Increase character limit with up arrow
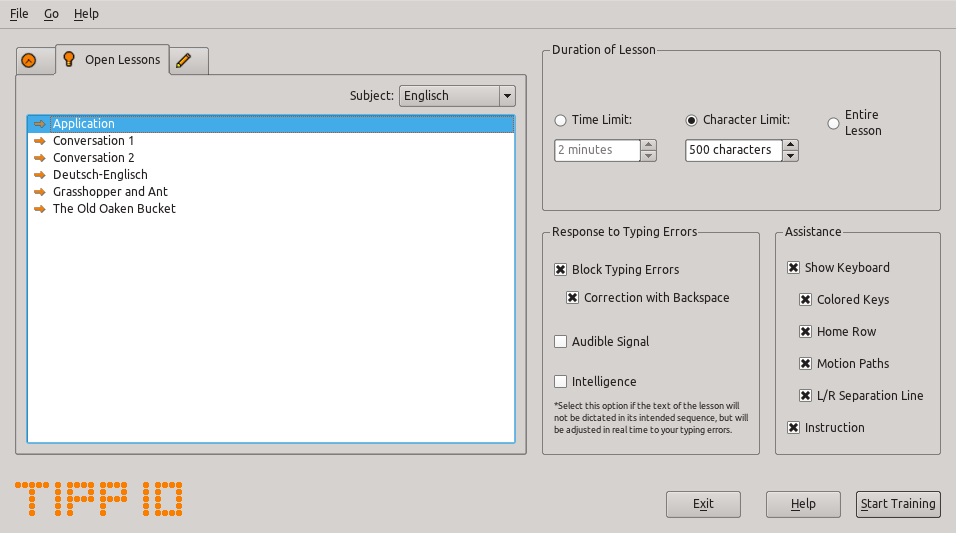The image size is (956, 533). [791, 145]
